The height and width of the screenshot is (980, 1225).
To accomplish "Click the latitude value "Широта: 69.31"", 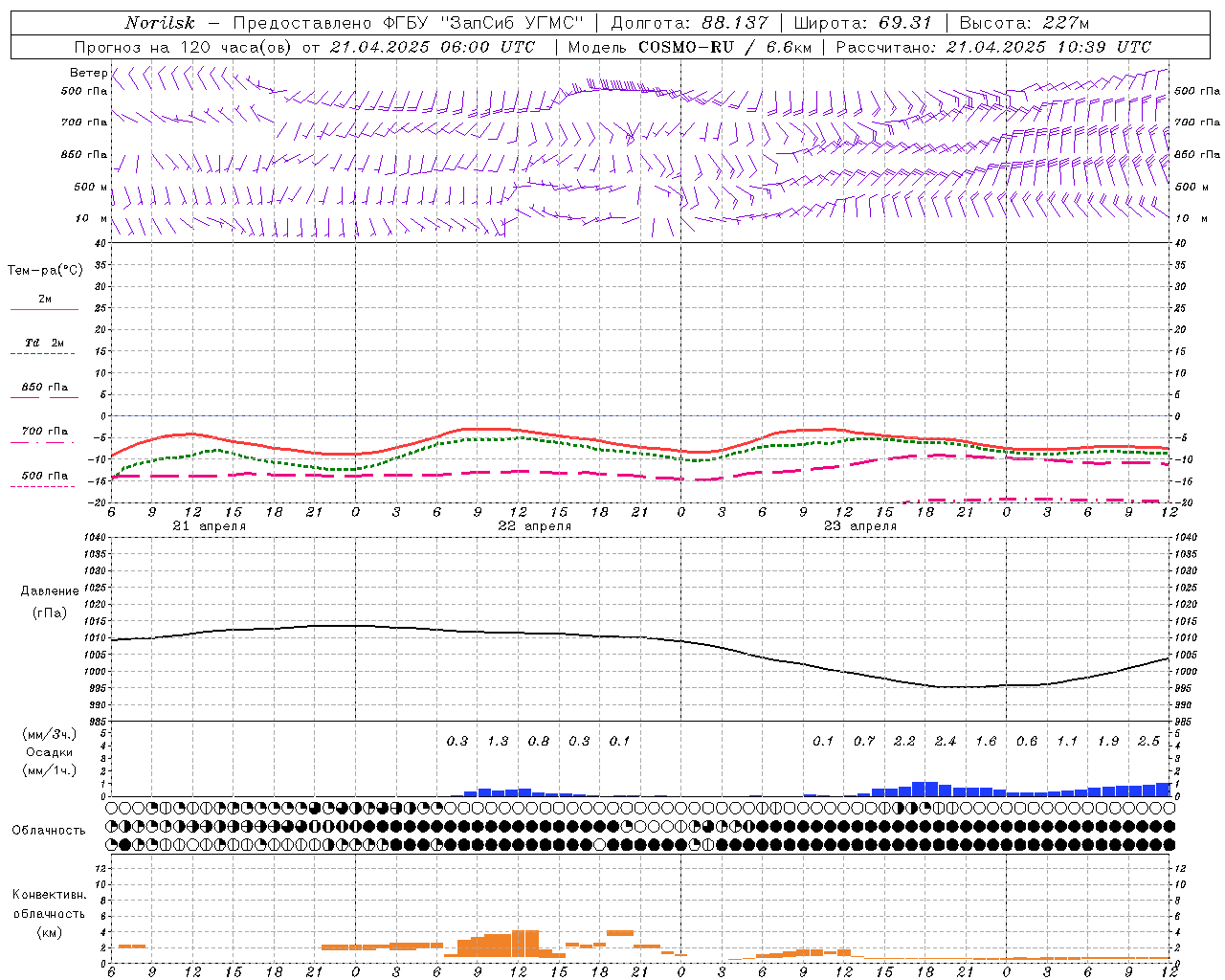I will point(863,23).
